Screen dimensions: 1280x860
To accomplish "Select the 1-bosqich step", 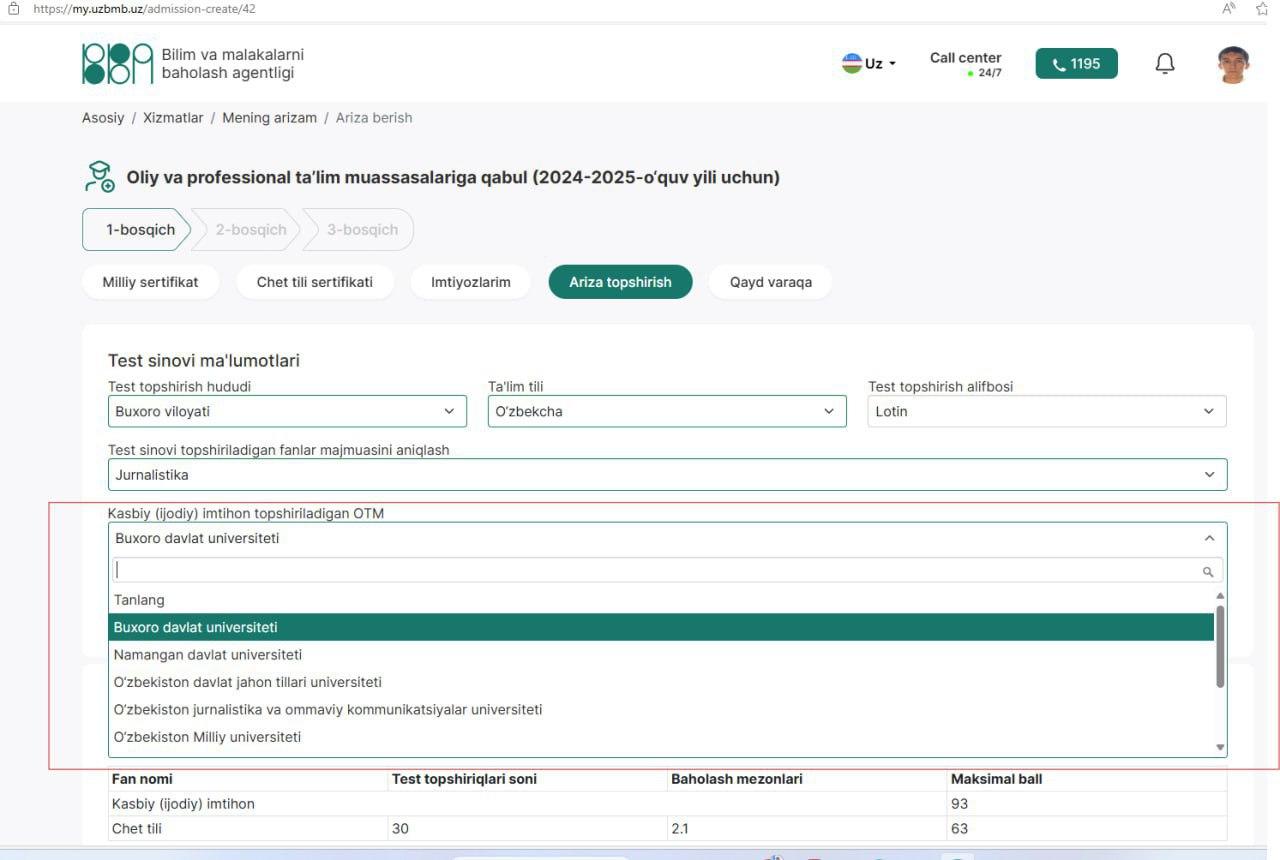I will pos(136,229).
